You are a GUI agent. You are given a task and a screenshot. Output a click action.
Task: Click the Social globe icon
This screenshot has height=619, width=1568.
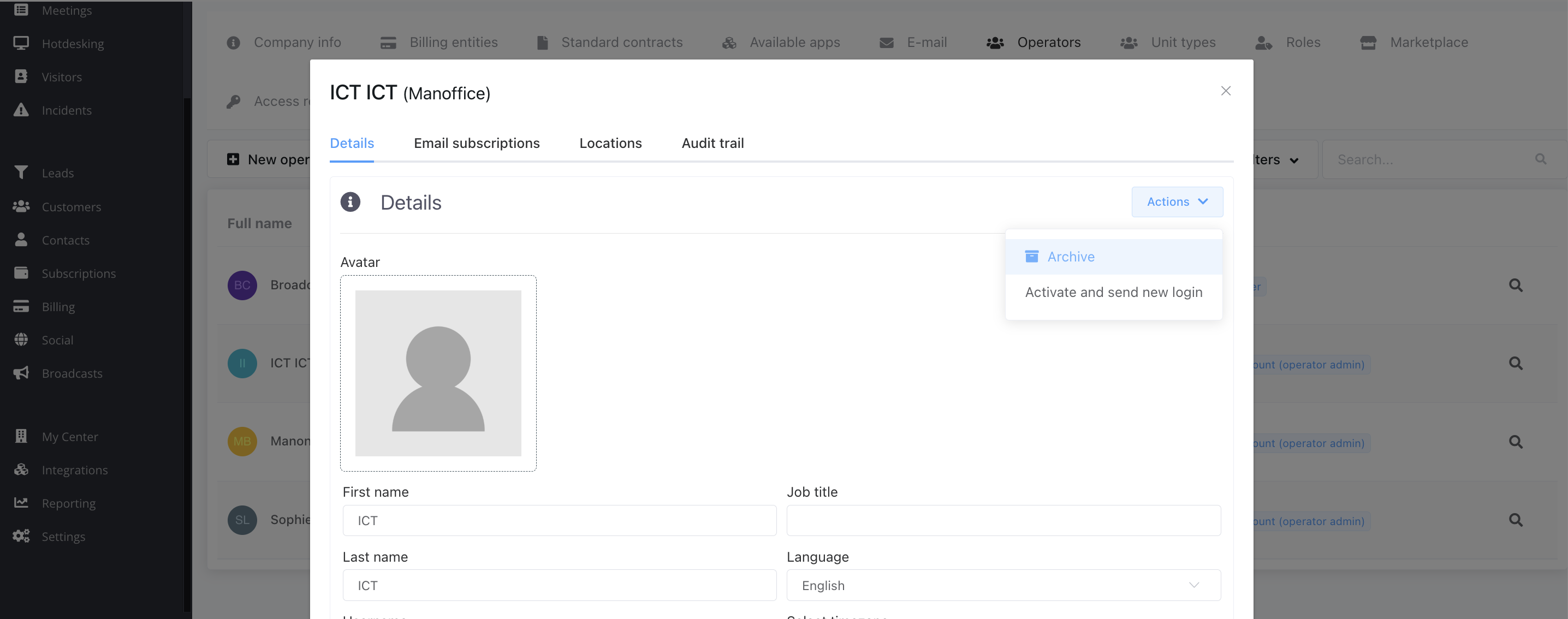(x=21, y=340)
